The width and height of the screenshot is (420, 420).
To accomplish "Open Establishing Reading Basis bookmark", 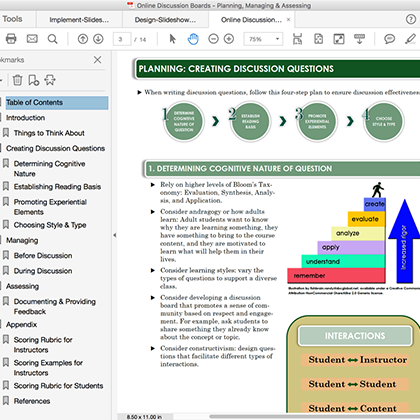I will point(57,187).
